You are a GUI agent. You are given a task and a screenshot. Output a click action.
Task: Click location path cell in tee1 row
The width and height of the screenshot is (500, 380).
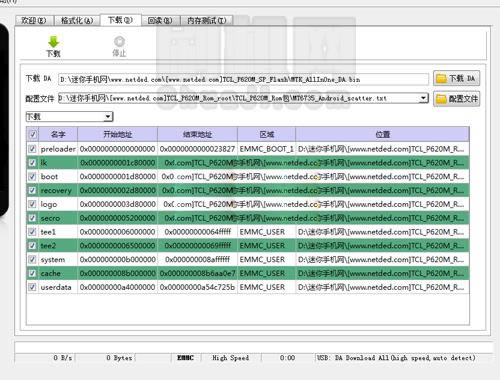(x=382, y=232)
